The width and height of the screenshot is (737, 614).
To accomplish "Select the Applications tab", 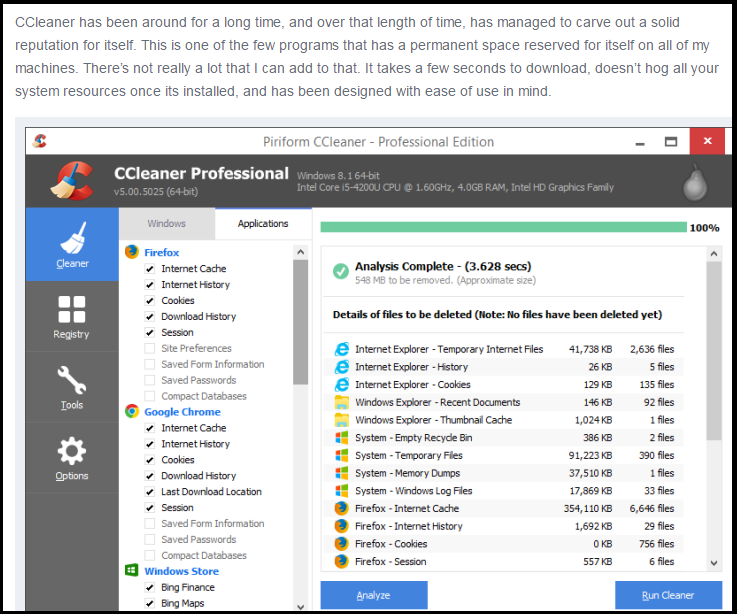I will [x=263, y=224].
